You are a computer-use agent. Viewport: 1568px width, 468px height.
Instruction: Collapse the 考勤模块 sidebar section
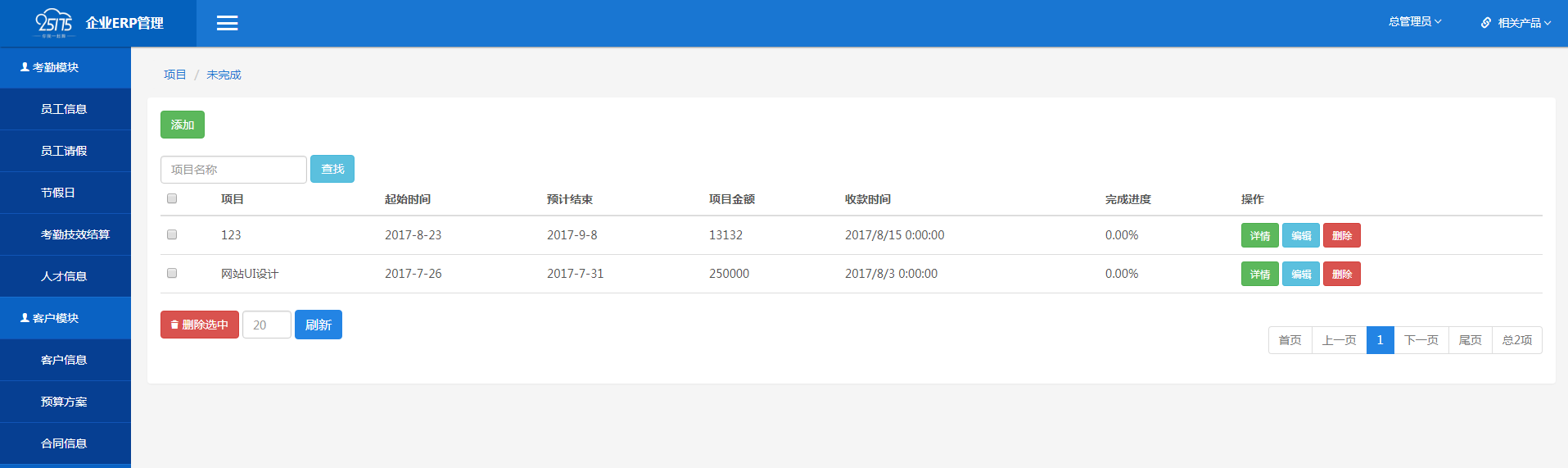click(x=66, y=67)
